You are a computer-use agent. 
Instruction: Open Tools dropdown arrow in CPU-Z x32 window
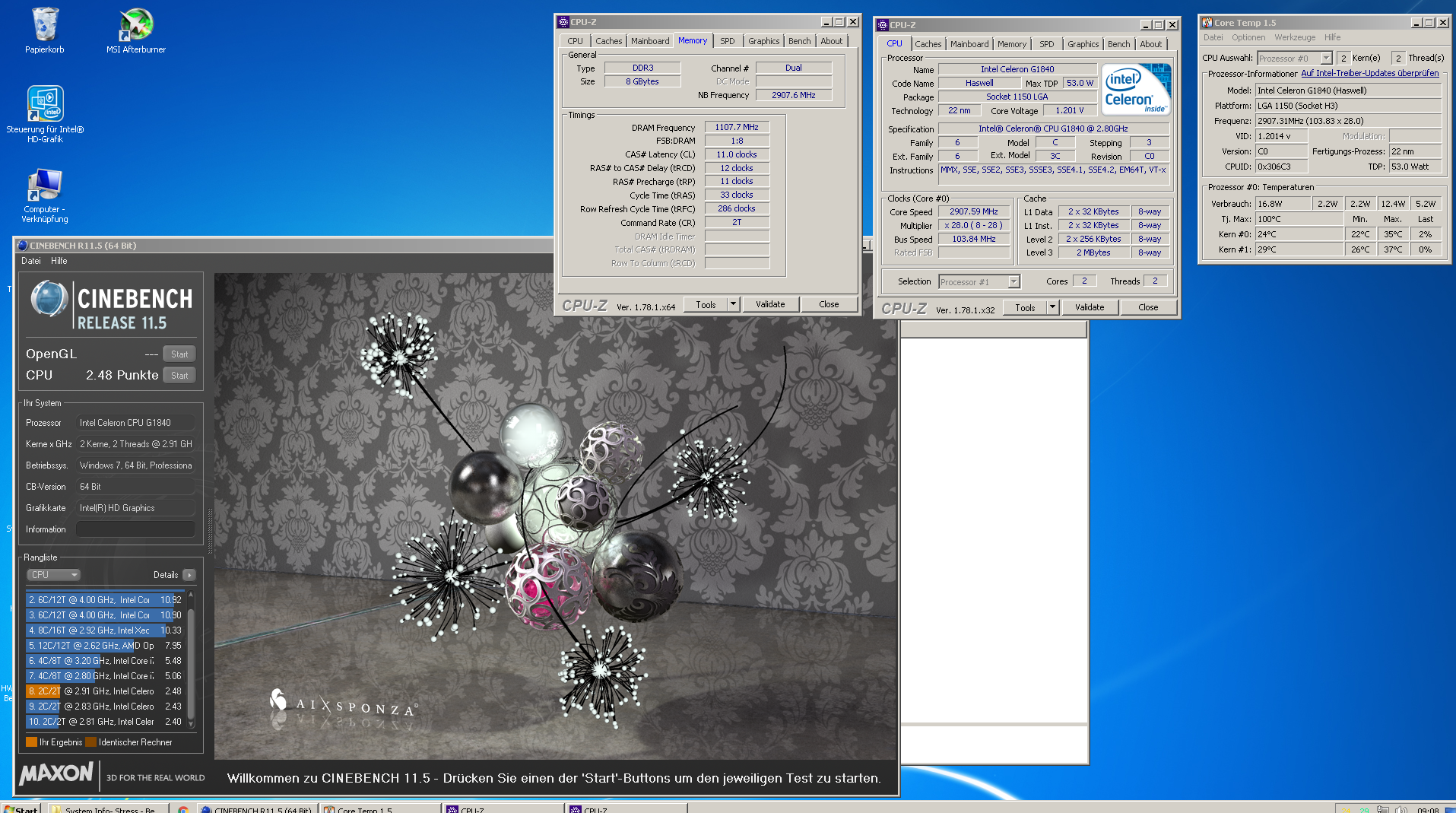tap(1053, 307)
